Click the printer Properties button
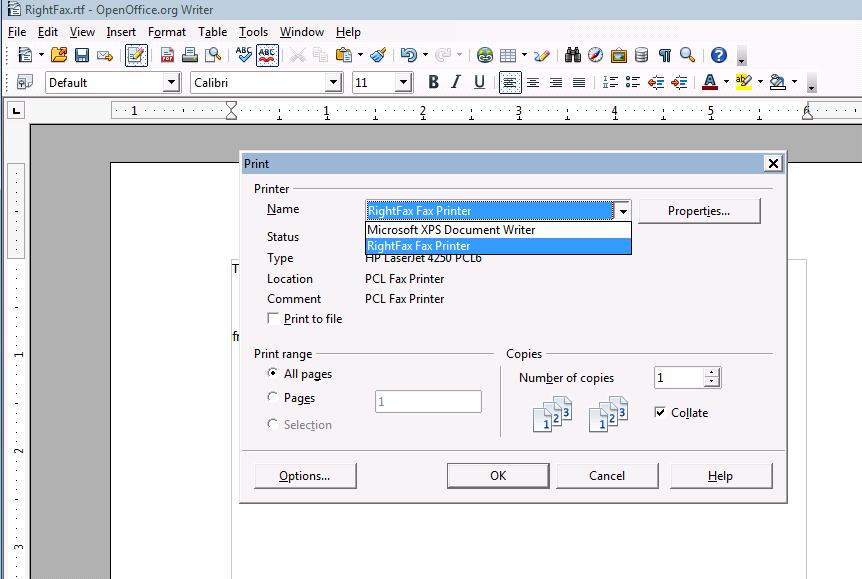The image size is (862, 579). point(699,211)
